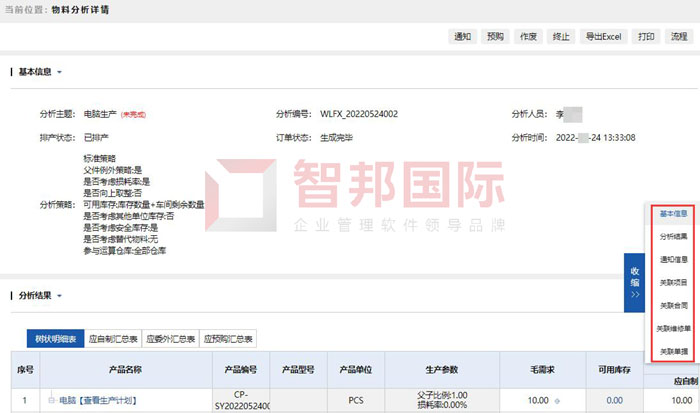700x413 pixels.
Task: Collapse the 基本信息 section arrow
Action: click(59, 72)
